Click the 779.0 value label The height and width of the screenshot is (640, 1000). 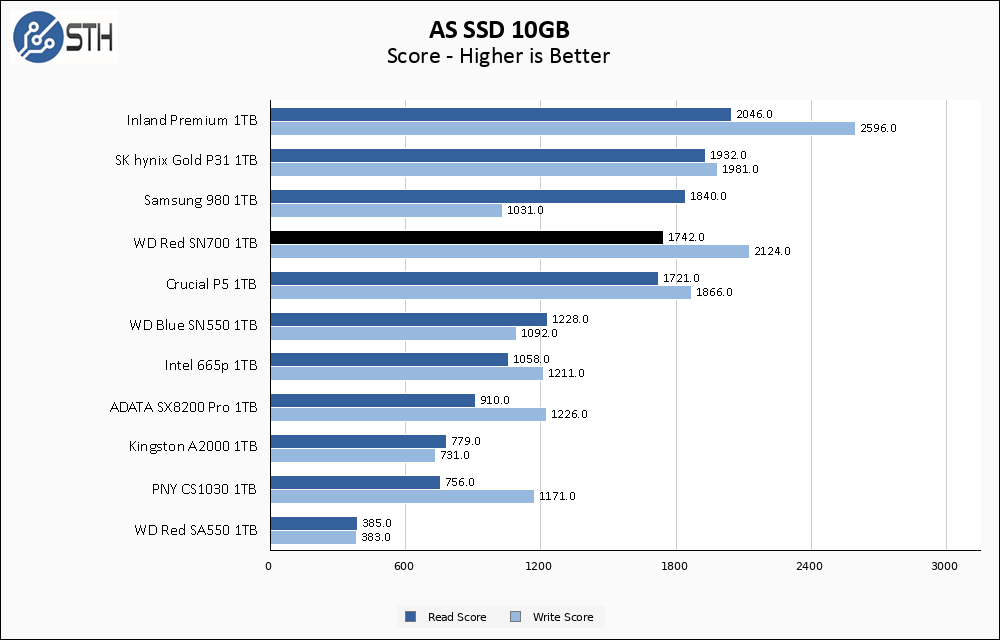(466, 441)
